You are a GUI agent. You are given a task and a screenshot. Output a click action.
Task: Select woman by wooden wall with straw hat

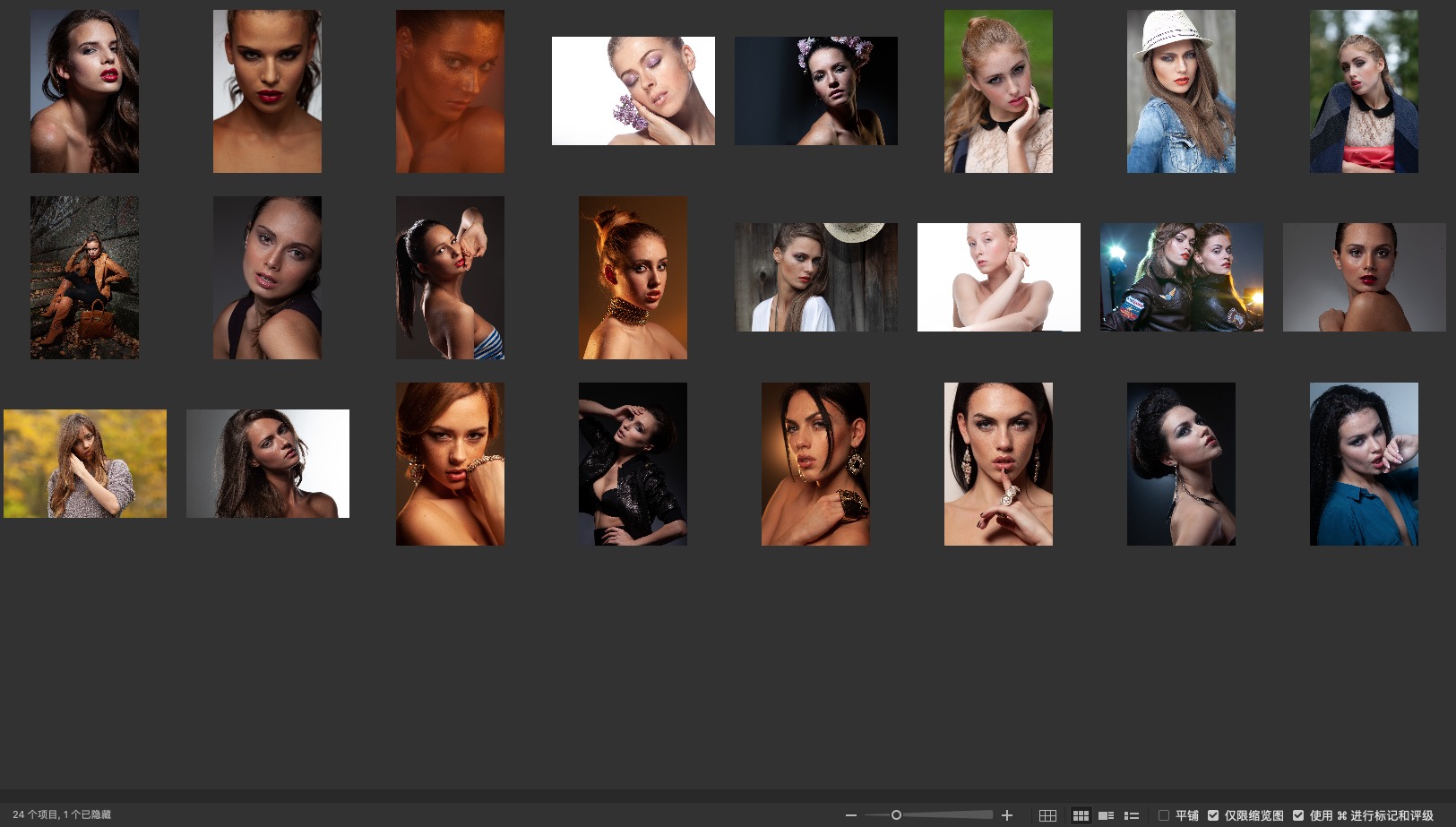(816, 277)
